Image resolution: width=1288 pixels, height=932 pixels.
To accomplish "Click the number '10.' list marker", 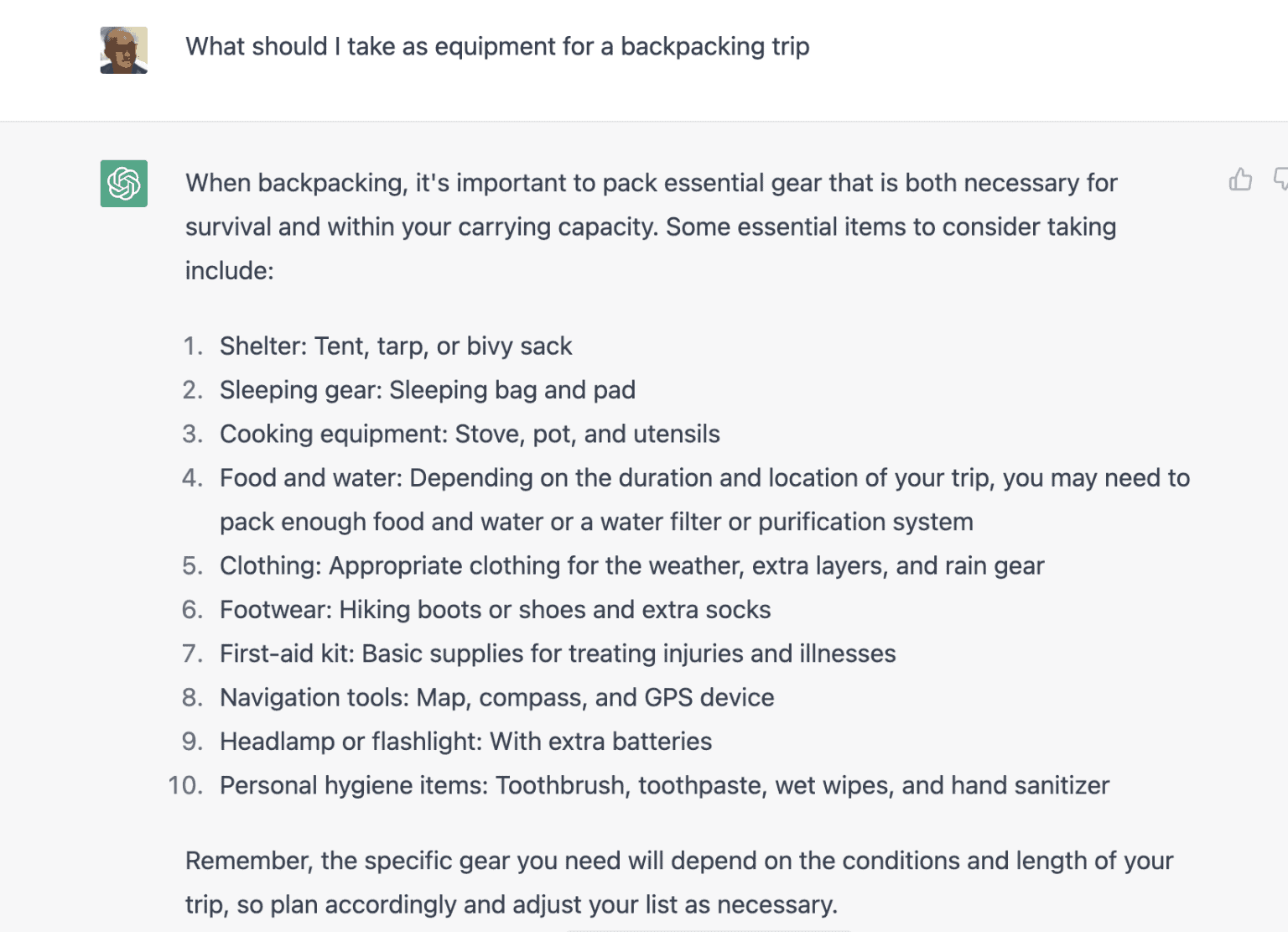I will click(x=185, y=786).
